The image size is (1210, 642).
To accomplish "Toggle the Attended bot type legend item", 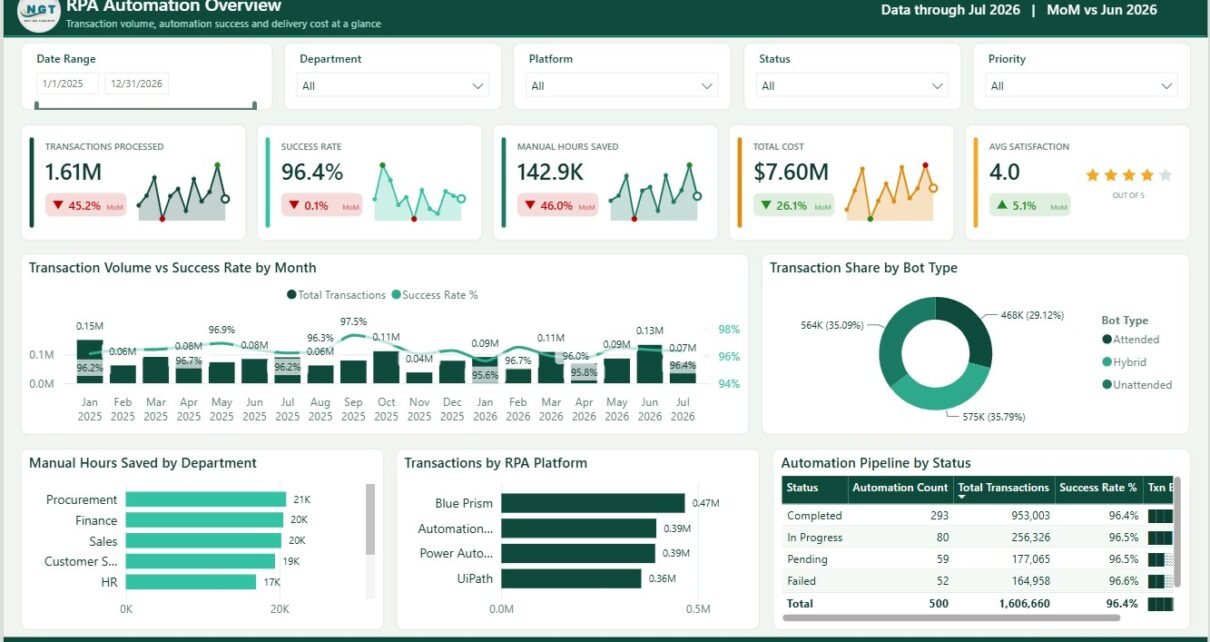I will point(1130,340).
